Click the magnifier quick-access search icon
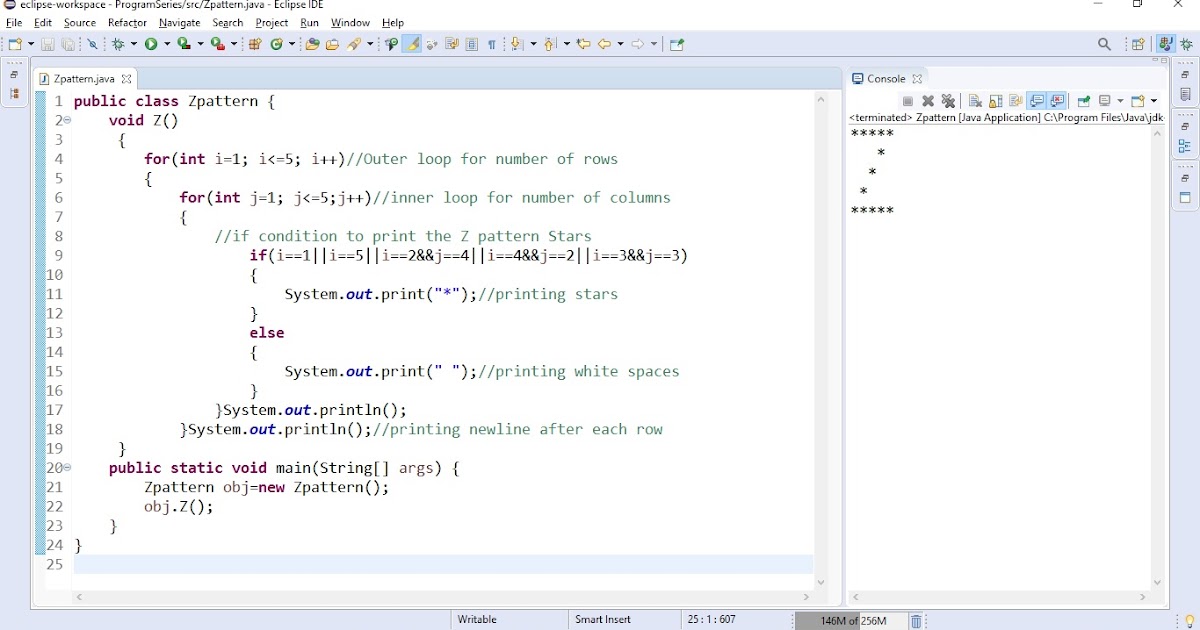This screenshot has width=1200, height=630. pos(1104,43)
